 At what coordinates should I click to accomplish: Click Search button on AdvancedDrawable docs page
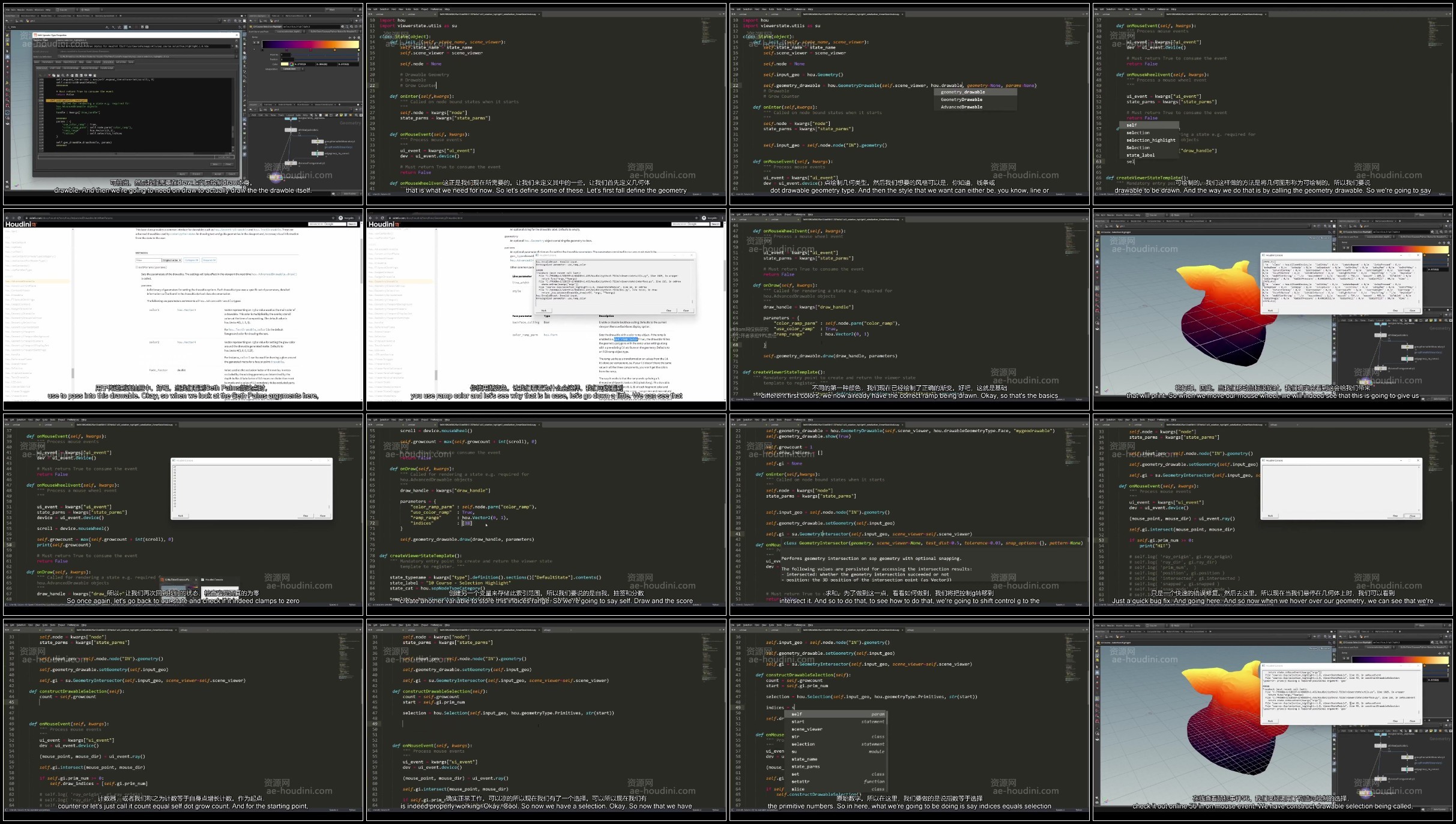pyautogui.click(x=352, y=224)
